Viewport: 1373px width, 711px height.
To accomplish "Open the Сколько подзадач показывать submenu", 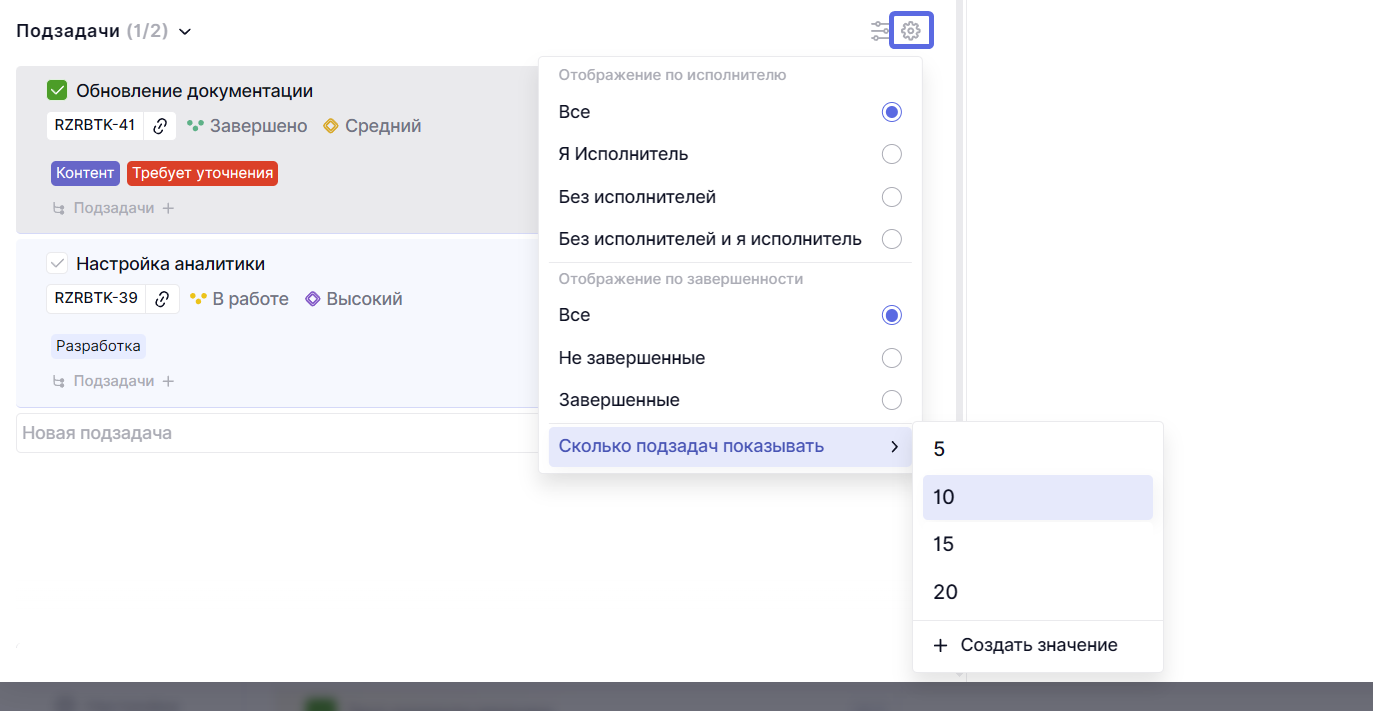I will (729, 446).
